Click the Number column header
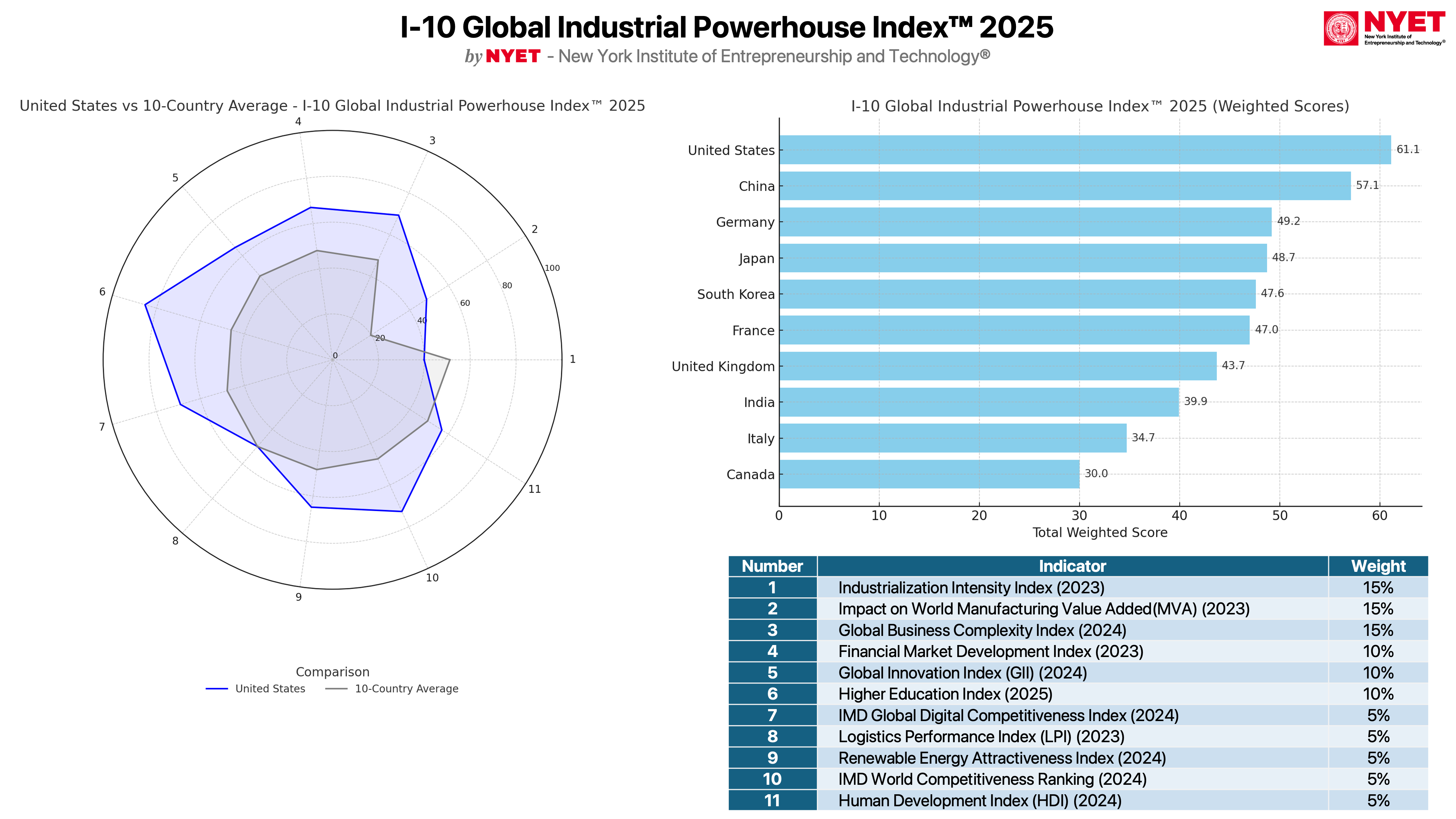Image resolution: width=1456 pixels, height=819 pixels. pos(772,566)
